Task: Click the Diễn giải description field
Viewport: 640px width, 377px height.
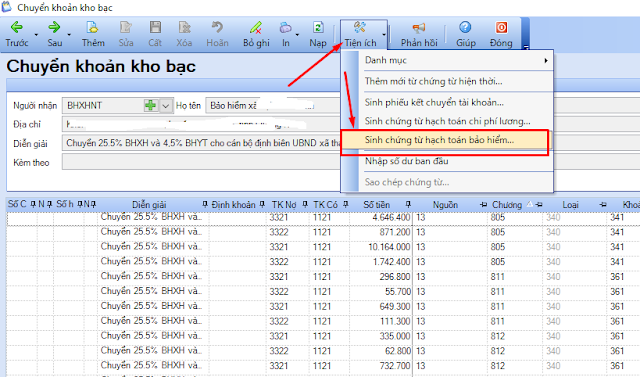Action: [x=201, y=143]
